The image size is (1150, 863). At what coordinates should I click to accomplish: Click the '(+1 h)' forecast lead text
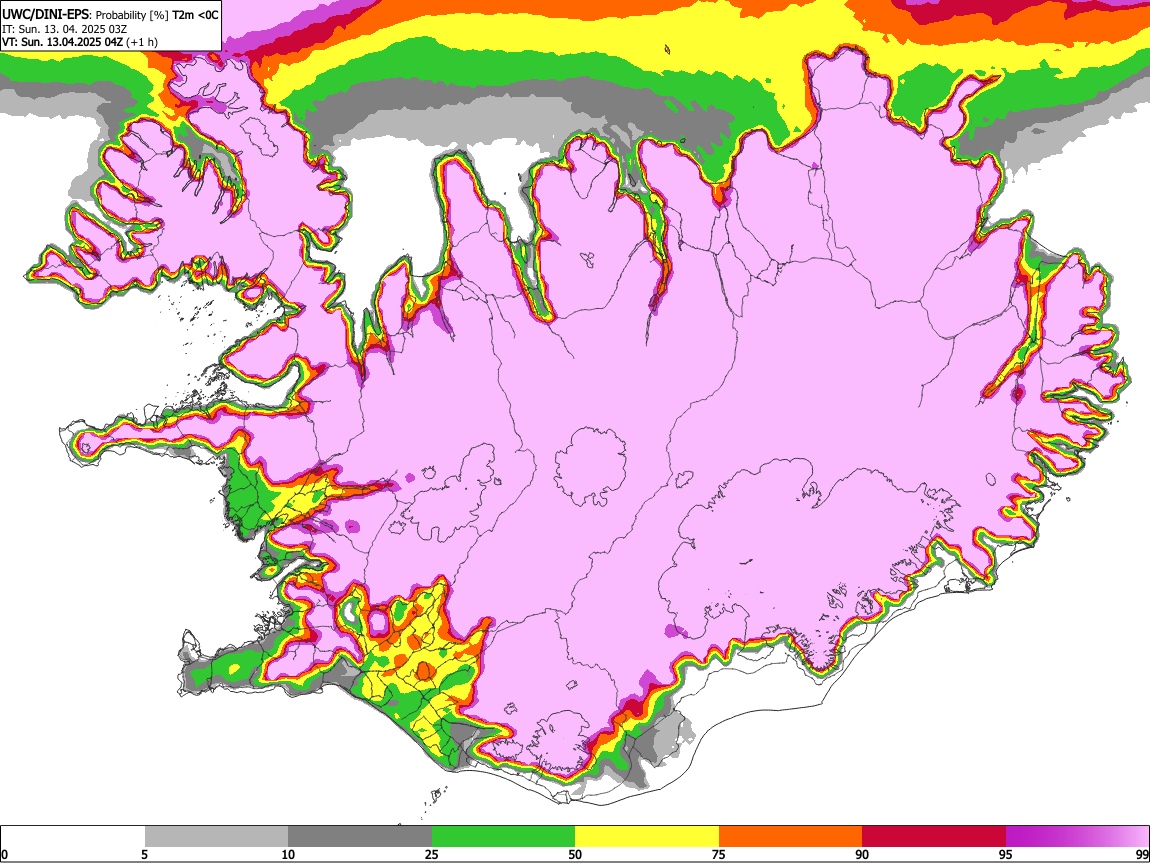pyautogui.click(x=142, y=42)
